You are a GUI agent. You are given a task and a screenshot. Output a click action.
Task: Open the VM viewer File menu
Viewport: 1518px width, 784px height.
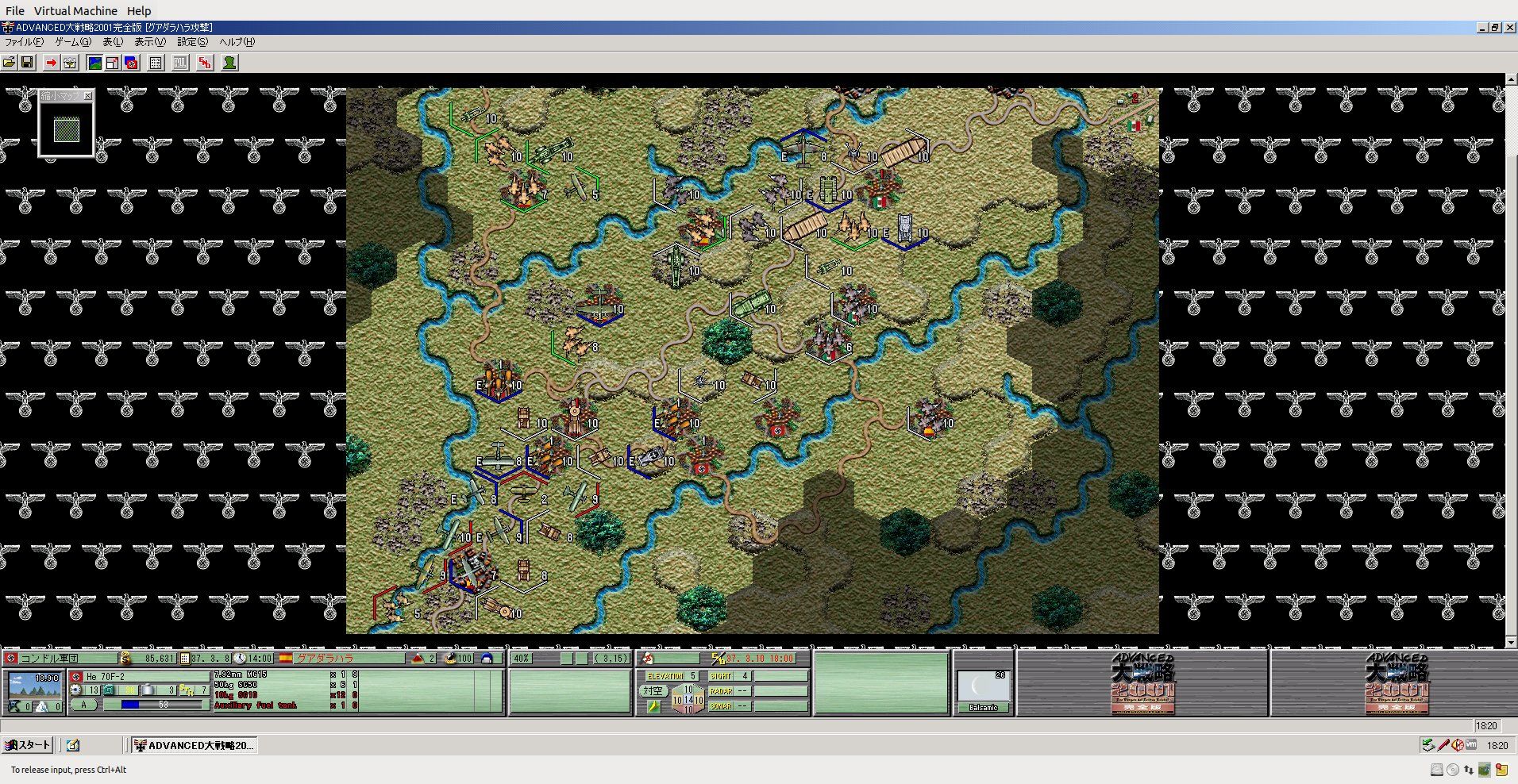pos(15,11)
